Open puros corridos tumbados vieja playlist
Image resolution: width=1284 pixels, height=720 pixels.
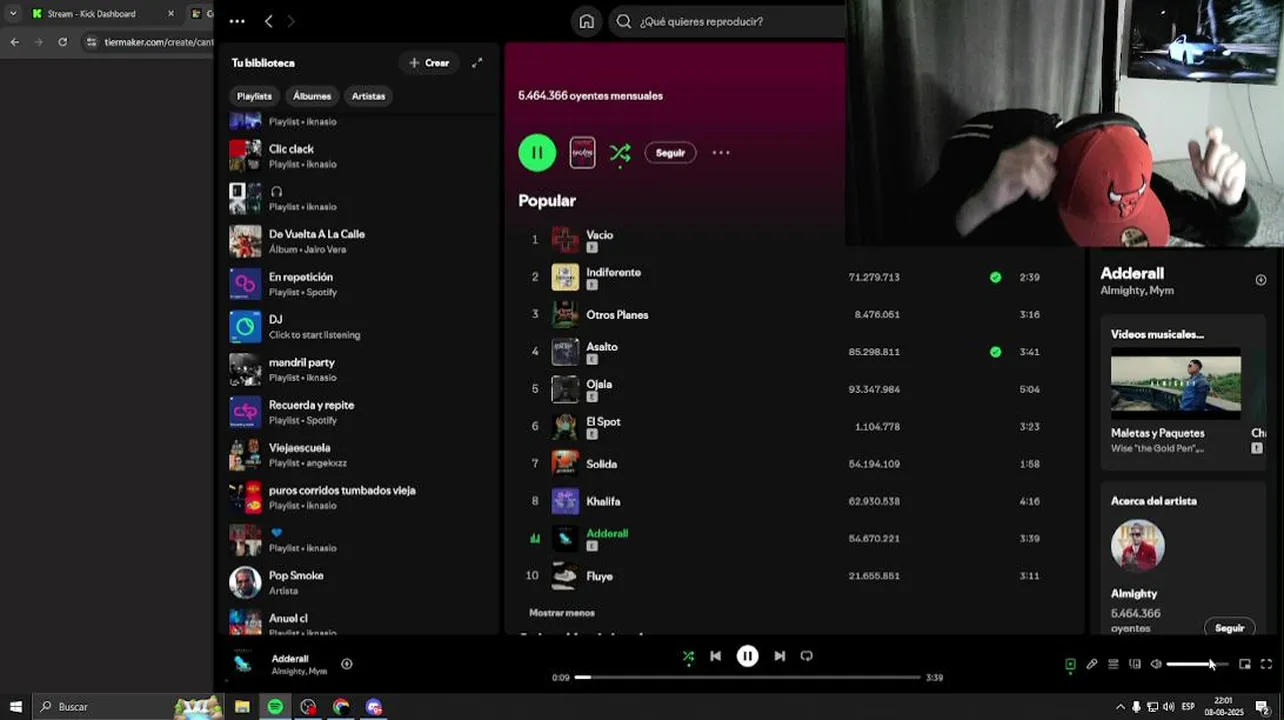coord(360,498)
